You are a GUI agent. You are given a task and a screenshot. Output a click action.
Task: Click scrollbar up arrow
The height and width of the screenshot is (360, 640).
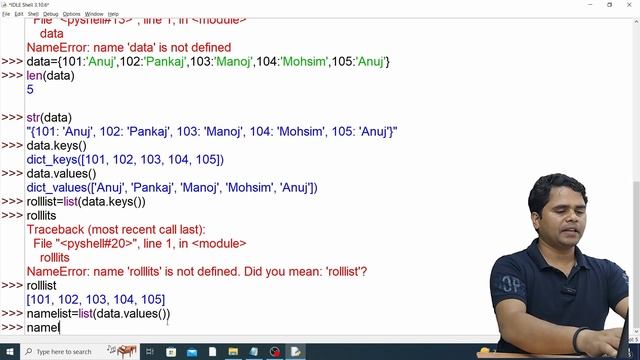click(x=636, y=21)
